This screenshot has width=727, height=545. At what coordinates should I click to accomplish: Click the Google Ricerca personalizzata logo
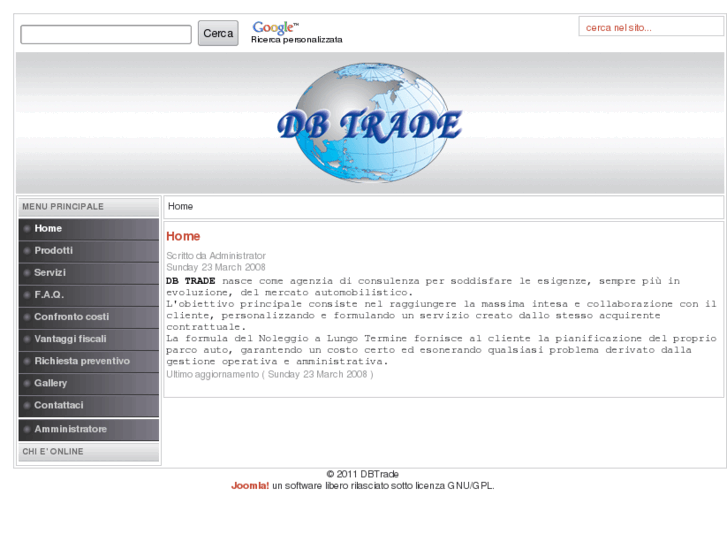tap(297, 32)
